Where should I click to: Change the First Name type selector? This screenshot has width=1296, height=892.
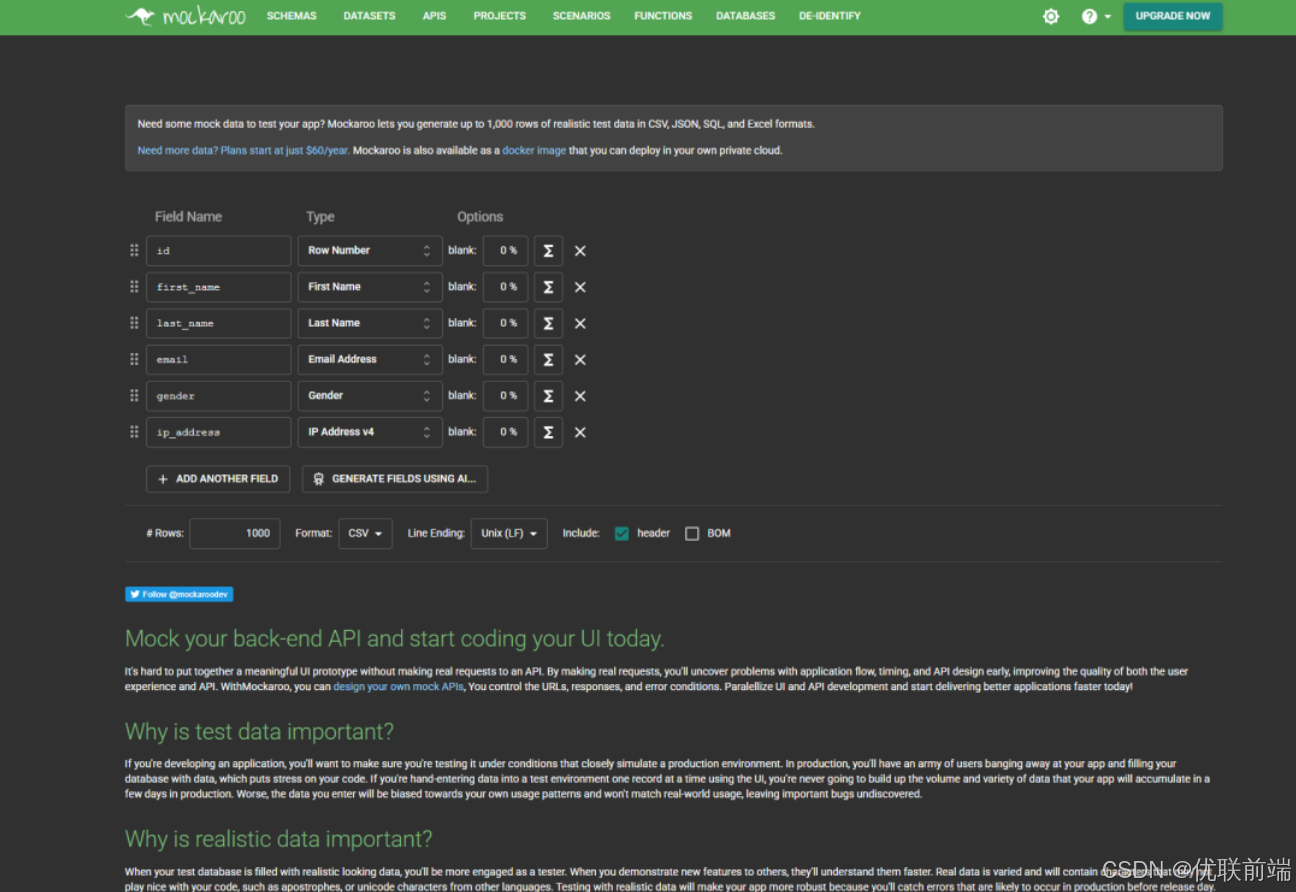click(370, 287)
